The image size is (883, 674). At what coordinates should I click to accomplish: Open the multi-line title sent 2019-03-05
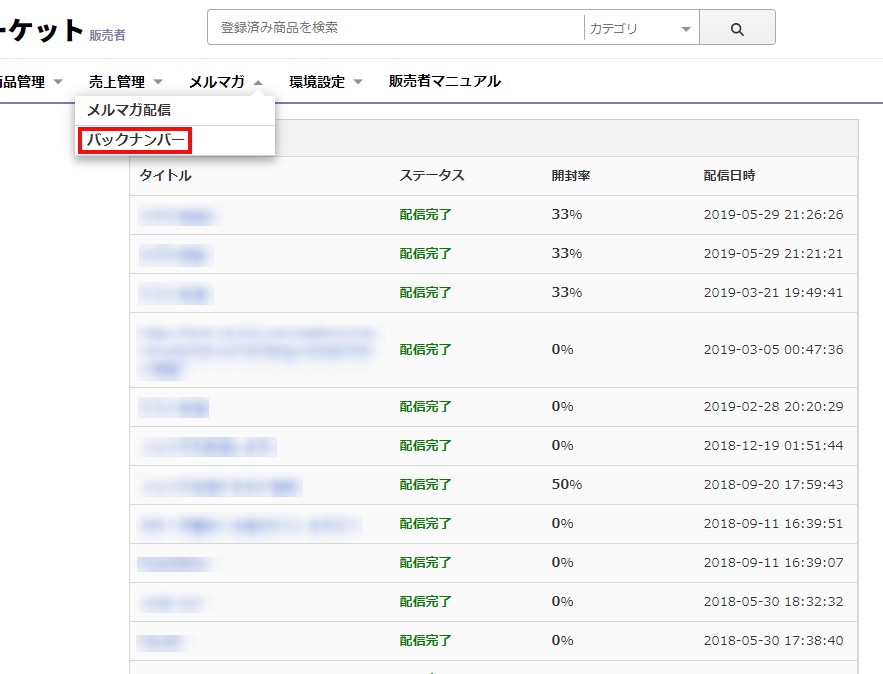click(x=258, y=350)
